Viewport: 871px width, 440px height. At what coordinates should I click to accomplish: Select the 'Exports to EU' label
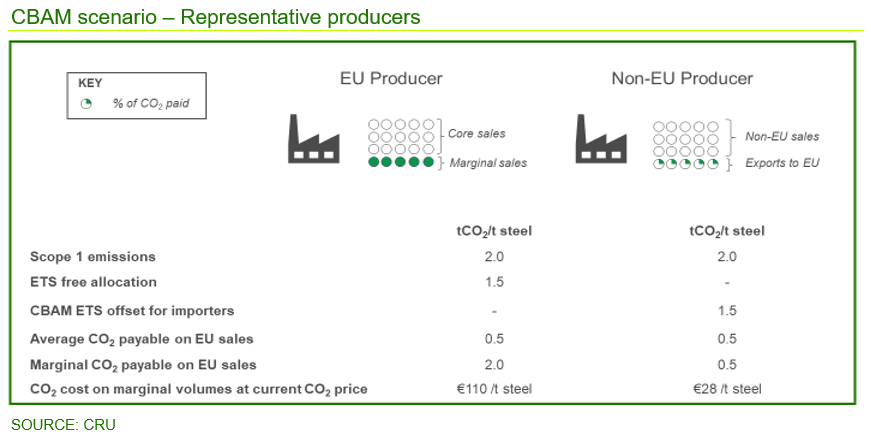pyautogui.click(x=782, y=162)
